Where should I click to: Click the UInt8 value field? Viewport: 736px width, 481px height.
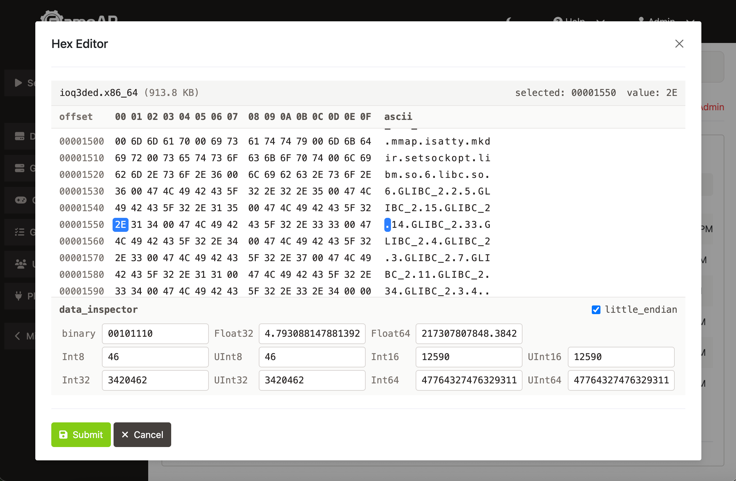[312, 357]
